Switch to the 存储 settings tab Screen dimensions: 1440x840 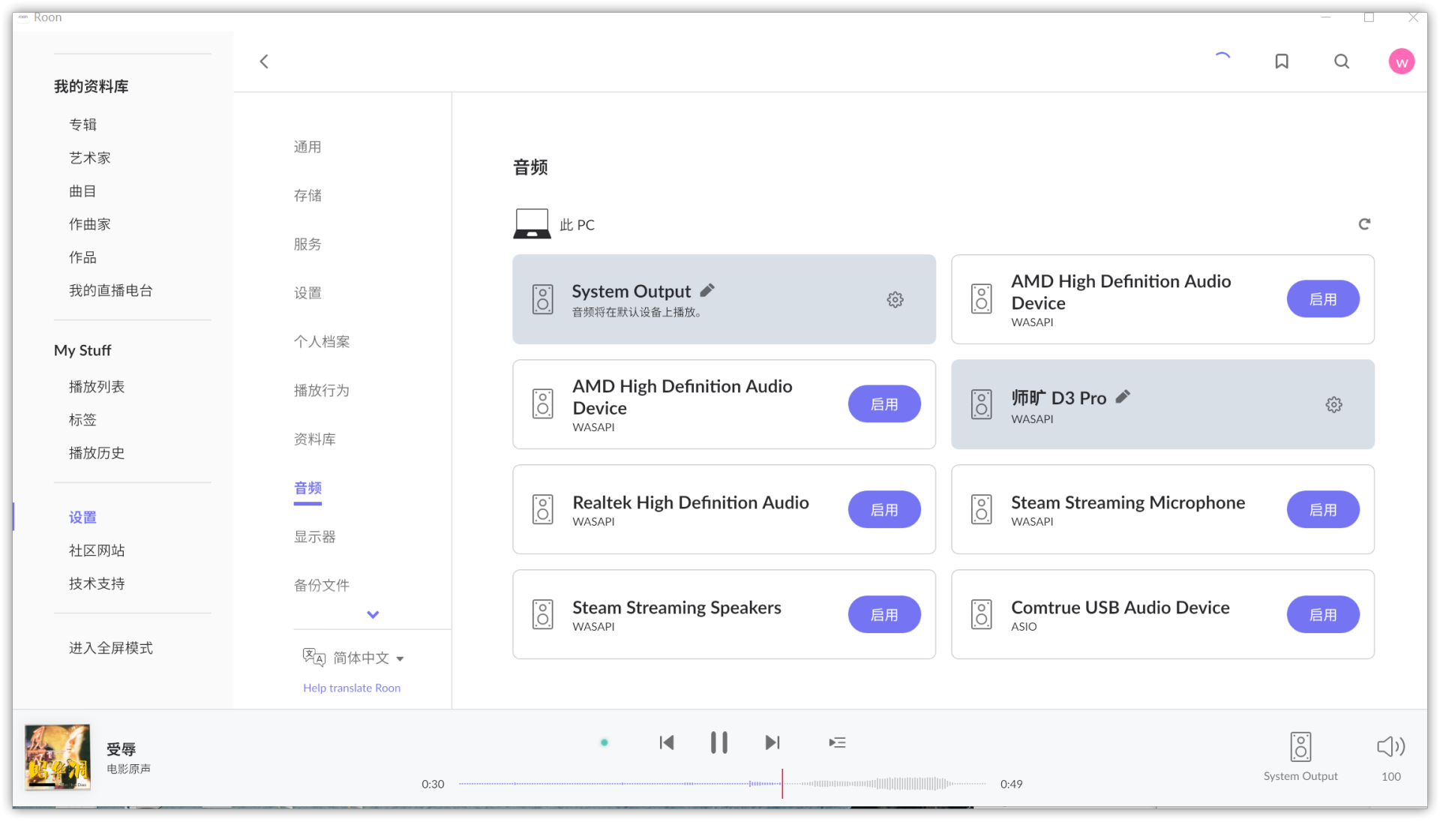[307, 196]
